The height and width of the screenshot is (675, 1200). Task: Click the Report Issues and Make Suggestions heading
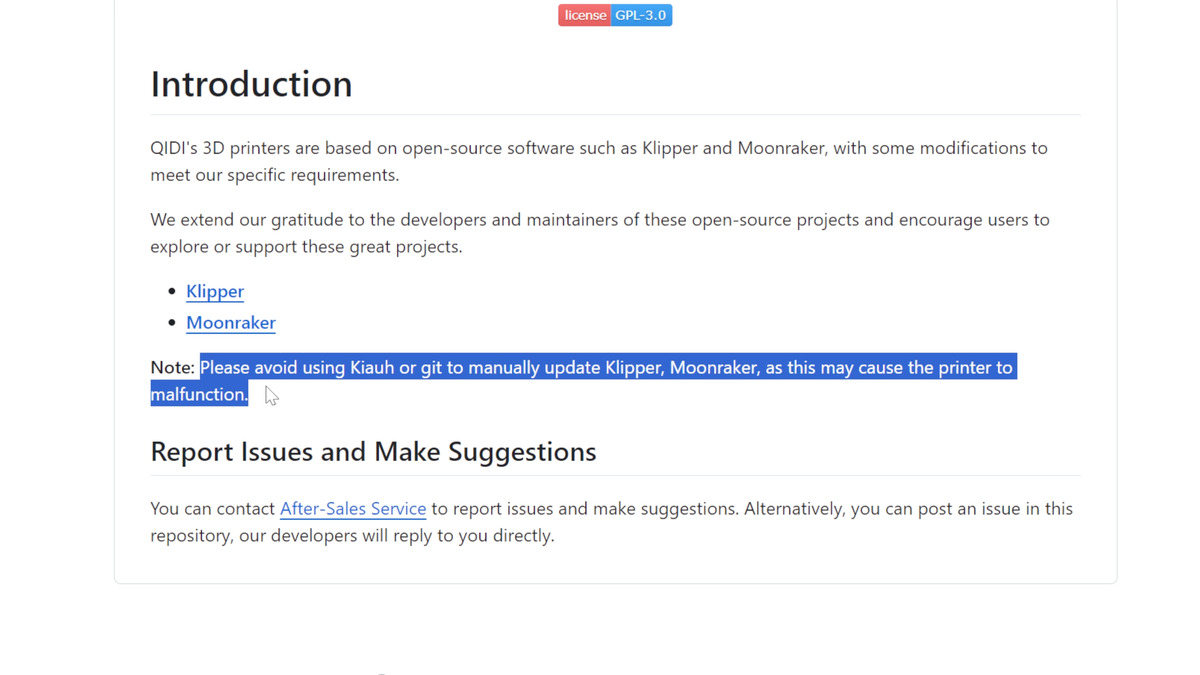(373, 452)
